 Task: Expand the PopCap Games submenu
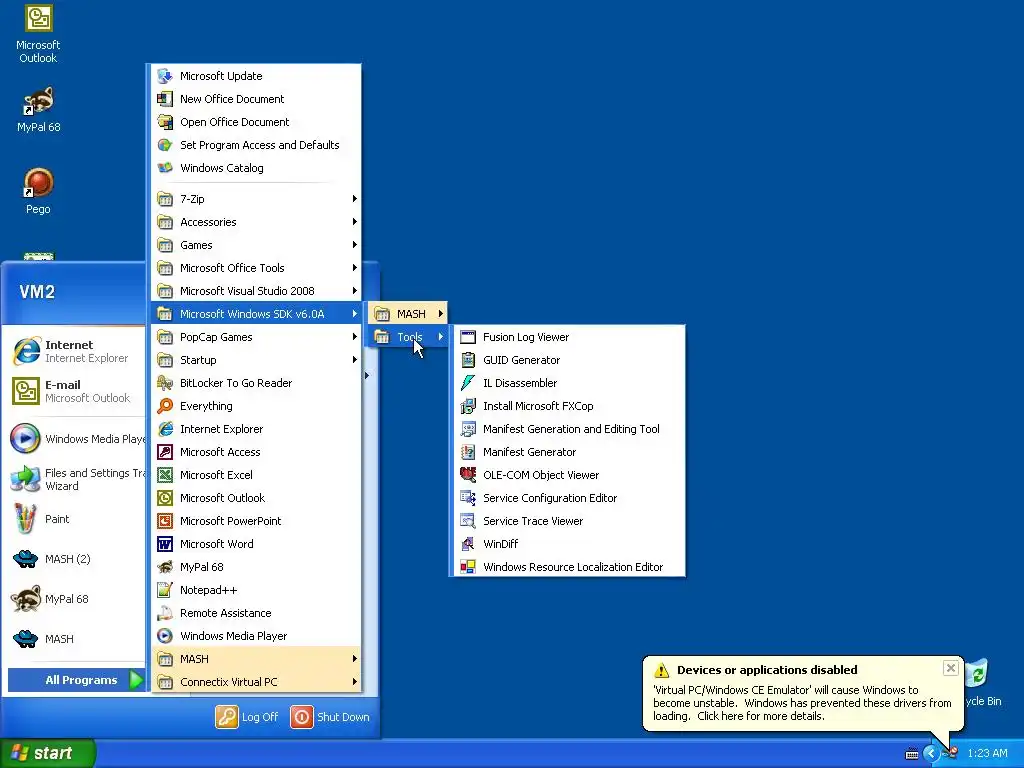click(256, 337)
